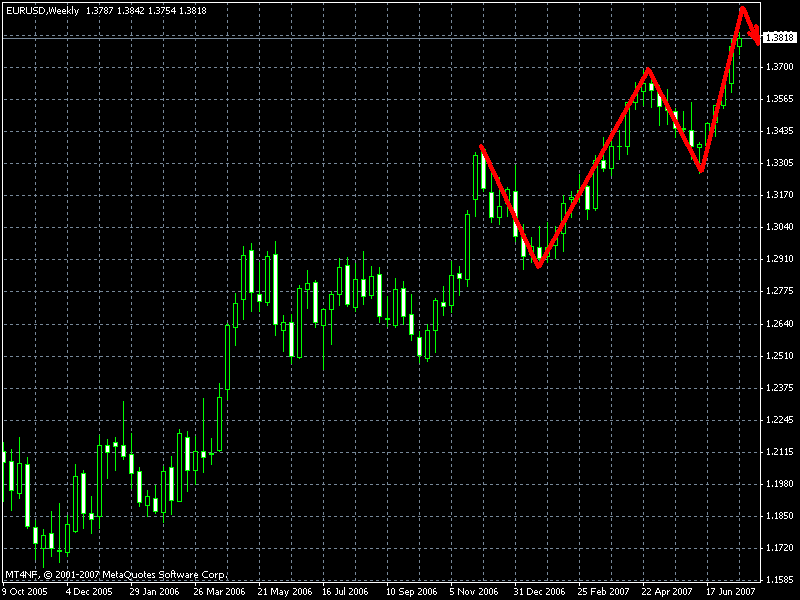Pick the 26 Mar 2006 date label
The width and height of the screenshot is (800, 600).
pos(219,592)
